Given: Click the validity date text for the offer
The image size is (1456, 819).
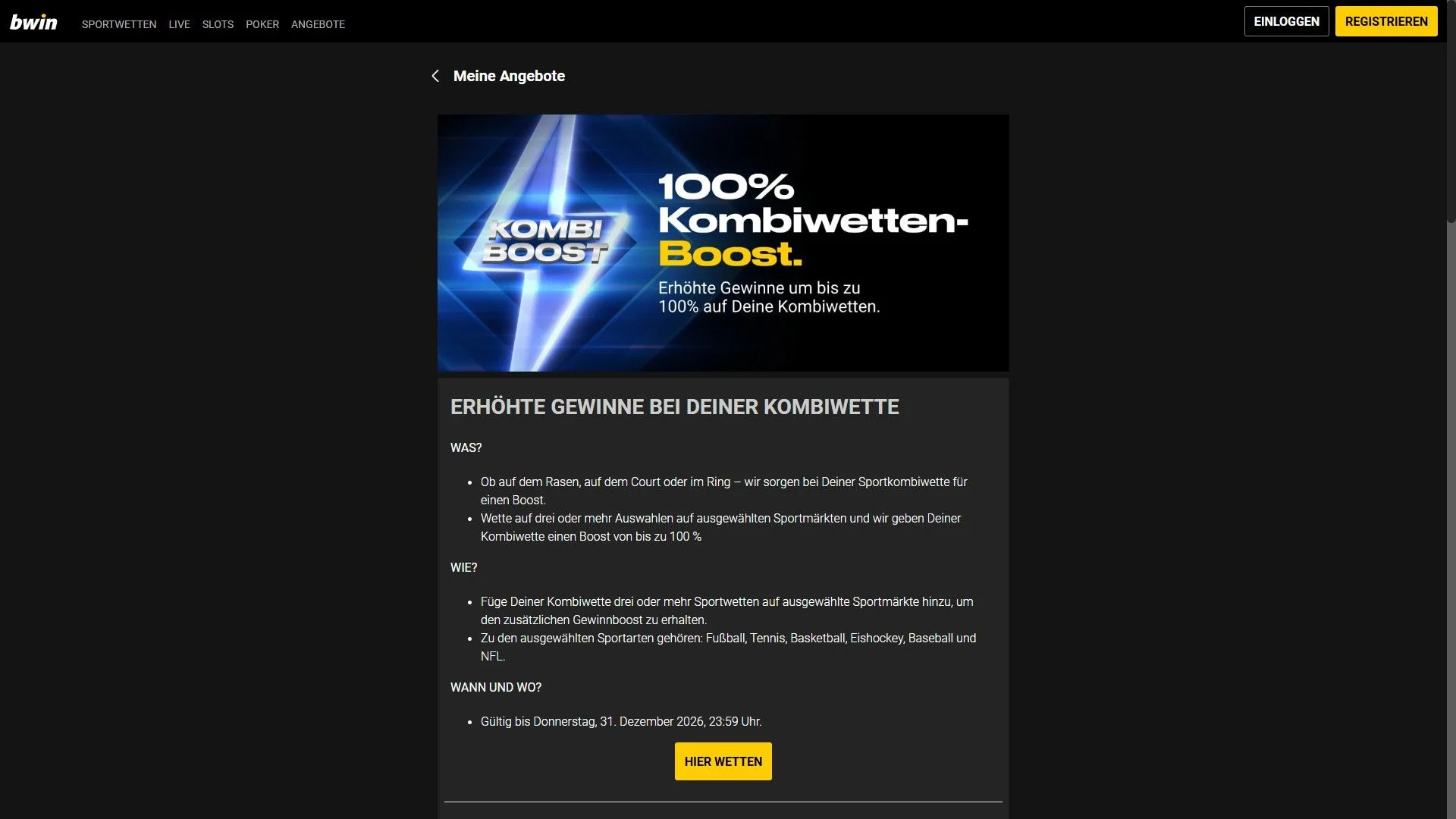Looking at the screenshot, I should point(621,721).
